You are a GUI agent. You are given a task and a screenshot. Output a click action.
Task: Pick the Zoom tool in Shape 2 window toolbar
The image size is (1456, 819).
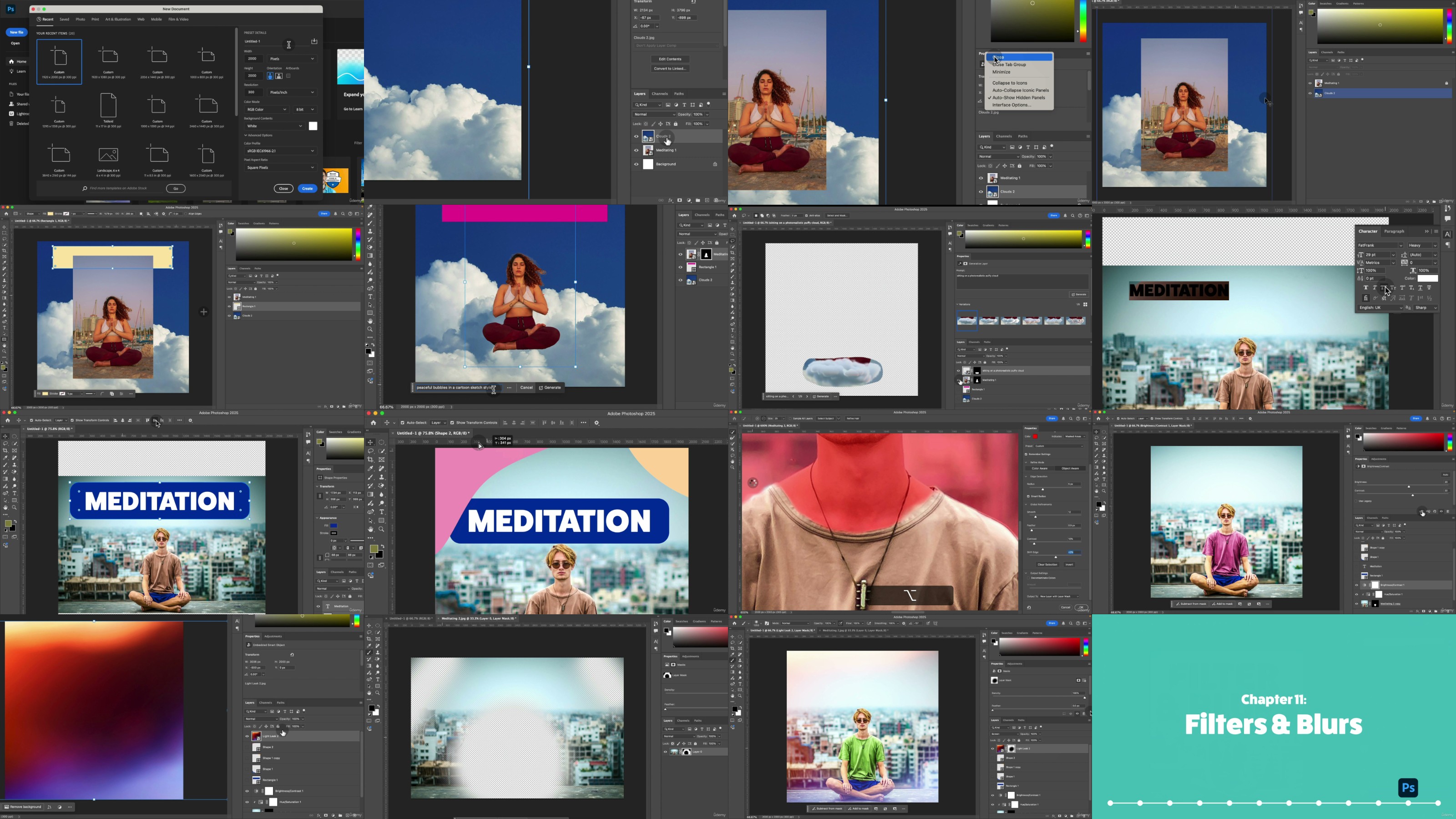382,530
